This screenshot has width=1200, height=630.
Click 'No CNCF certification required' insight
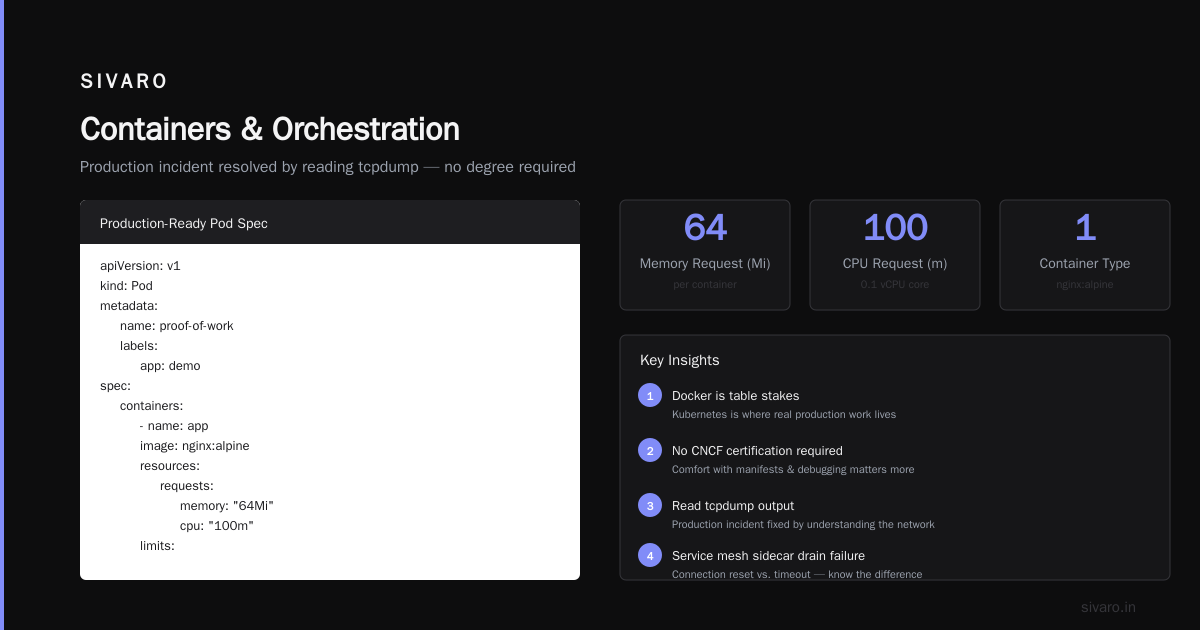tap(757, 451)
